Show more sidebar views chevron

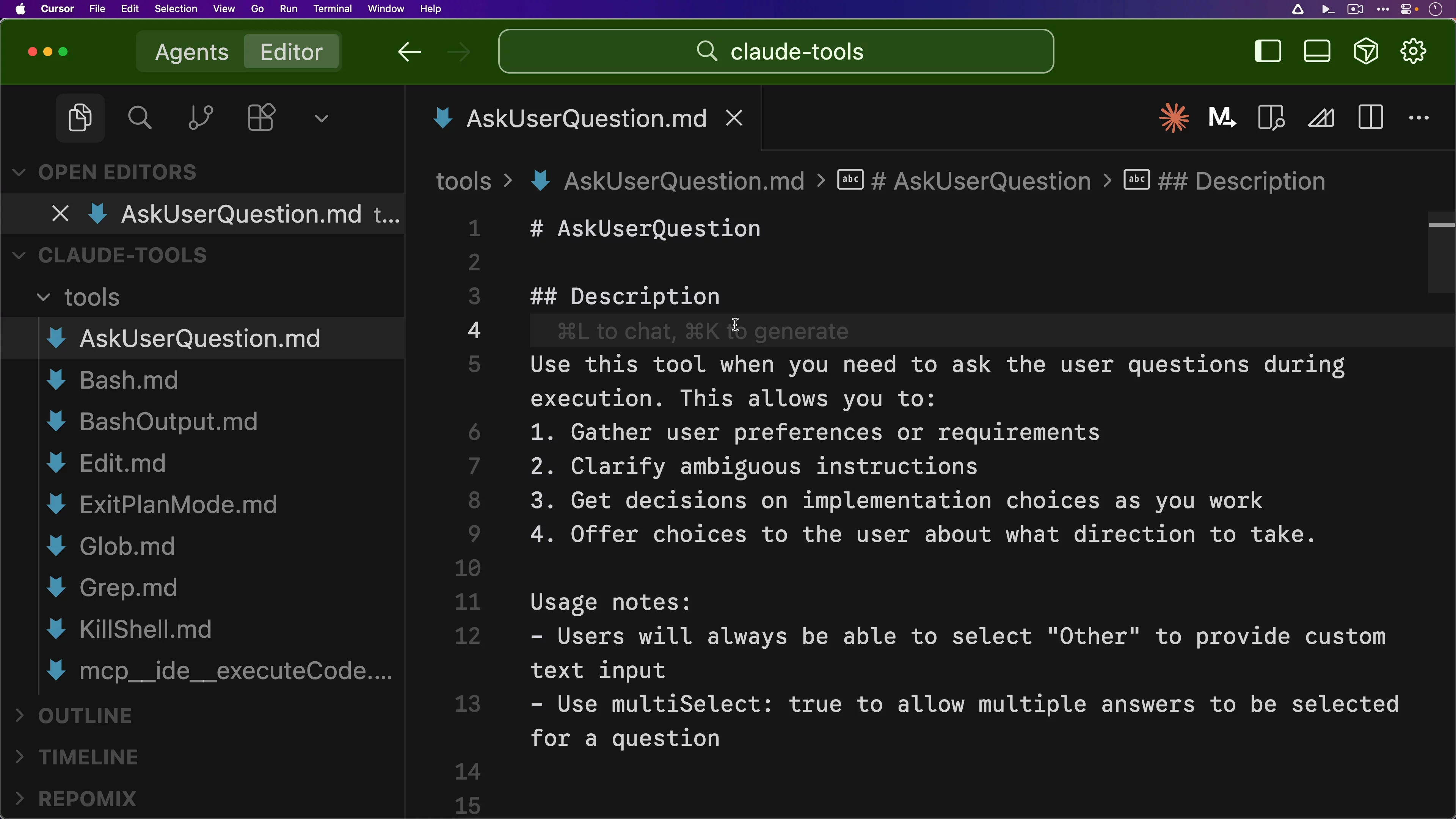pos(322,118)
